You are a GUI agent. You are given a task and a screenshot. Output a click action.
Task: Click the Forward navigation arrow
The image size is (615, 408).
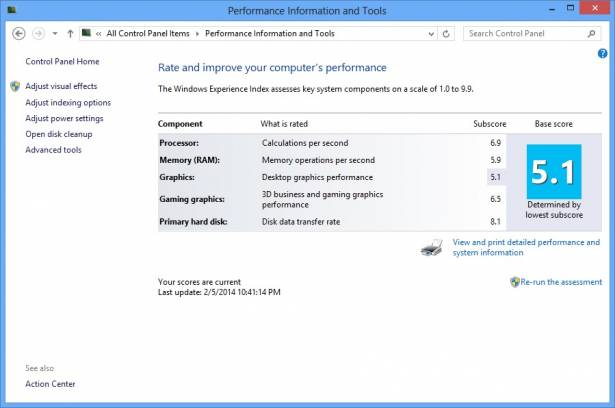tap(38, 33)
